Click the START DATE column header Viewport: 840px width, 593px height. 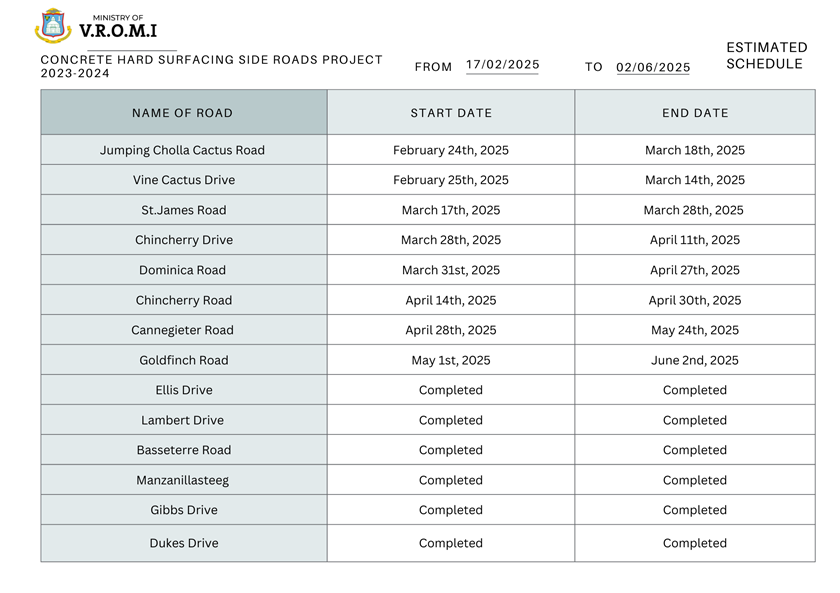click(x=451, y=112)
